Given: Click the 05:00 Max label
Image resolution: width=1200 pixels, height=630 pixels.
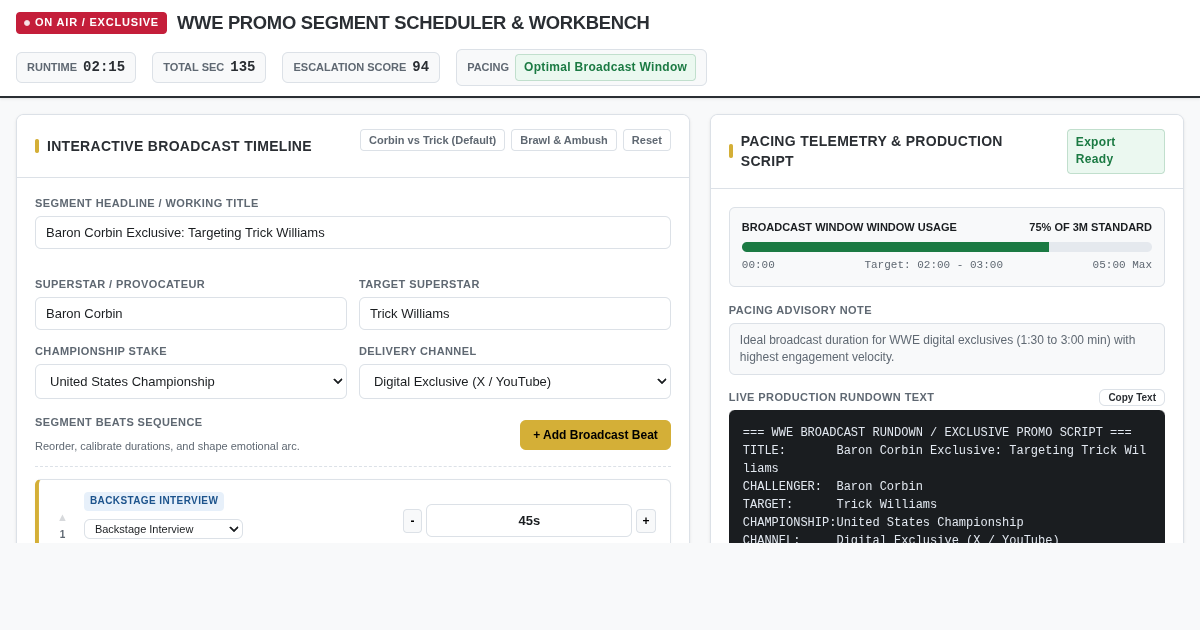Looking at the screenshot, I should 1122,265.
